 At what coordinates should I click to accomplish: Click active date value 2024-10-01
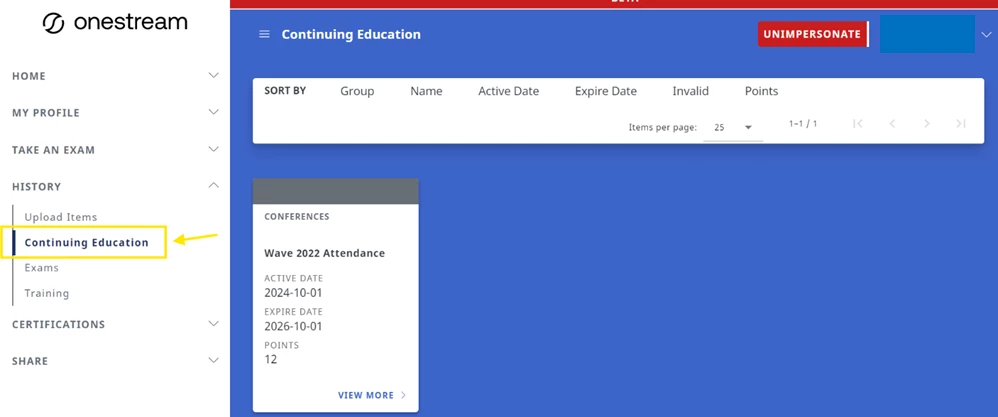coord(293,293)
